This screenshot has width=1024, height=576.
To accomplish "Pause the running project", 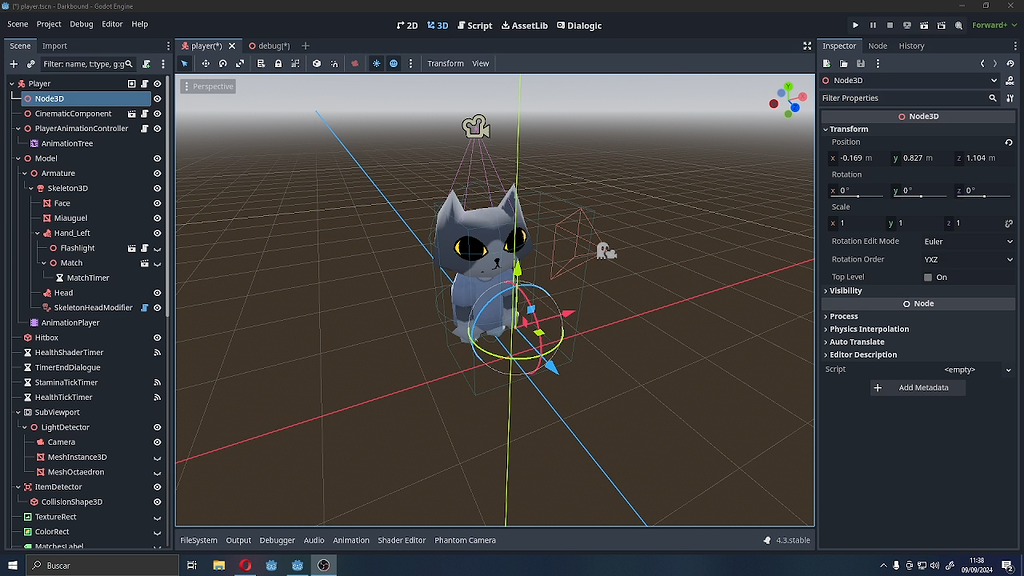I will 872,25.
